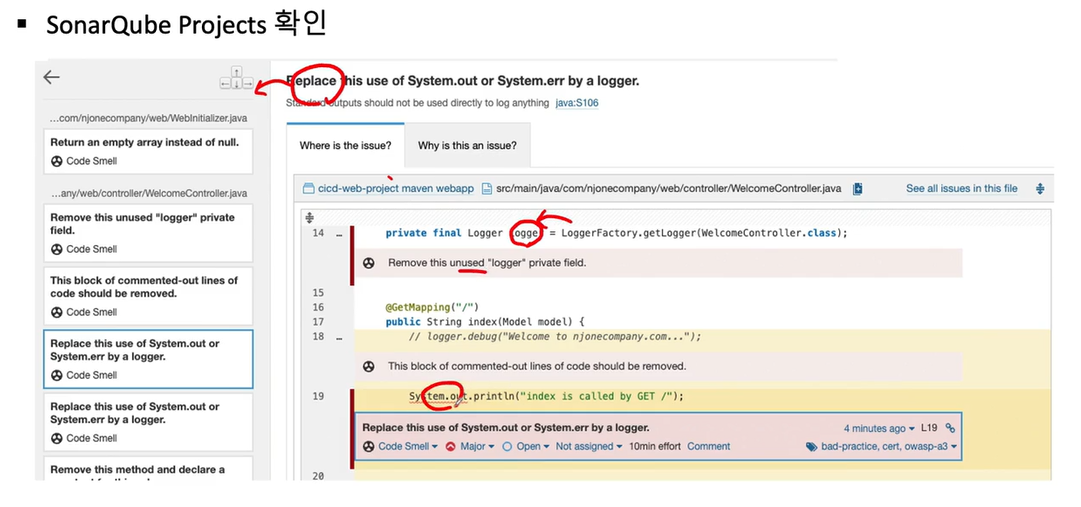1081x507 pixels.
Task: Click Code Smell icon in inline 'commented-out lines' message
Action: 369,366
